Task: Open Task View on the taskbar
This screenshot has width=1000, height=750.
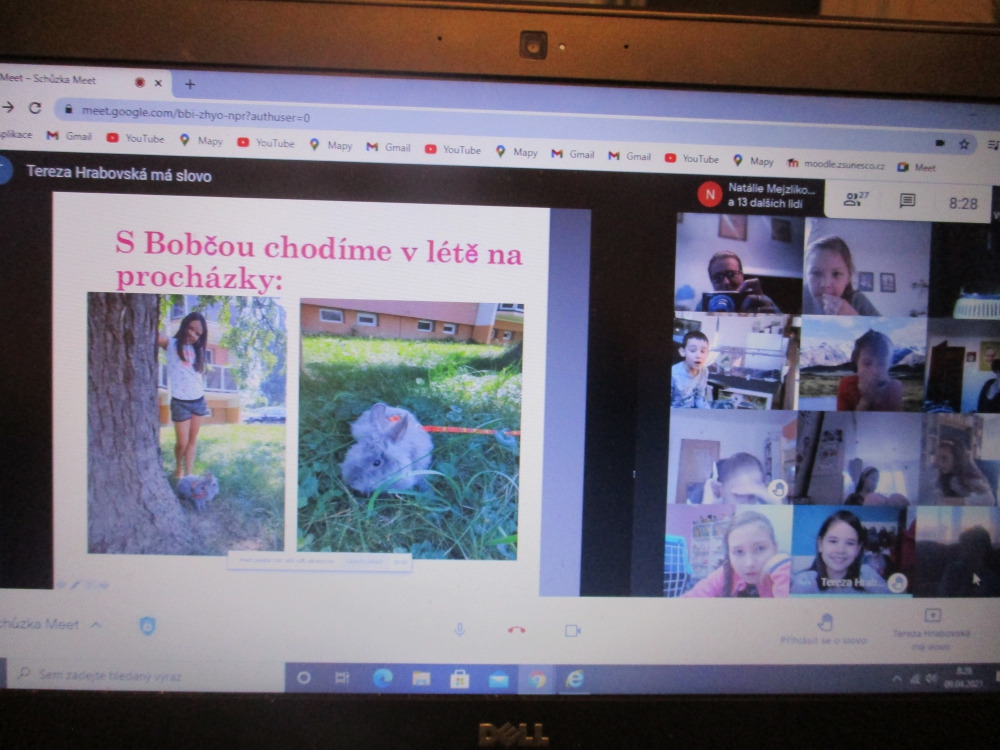Action: pyautogui.click(x=342, y=677)
